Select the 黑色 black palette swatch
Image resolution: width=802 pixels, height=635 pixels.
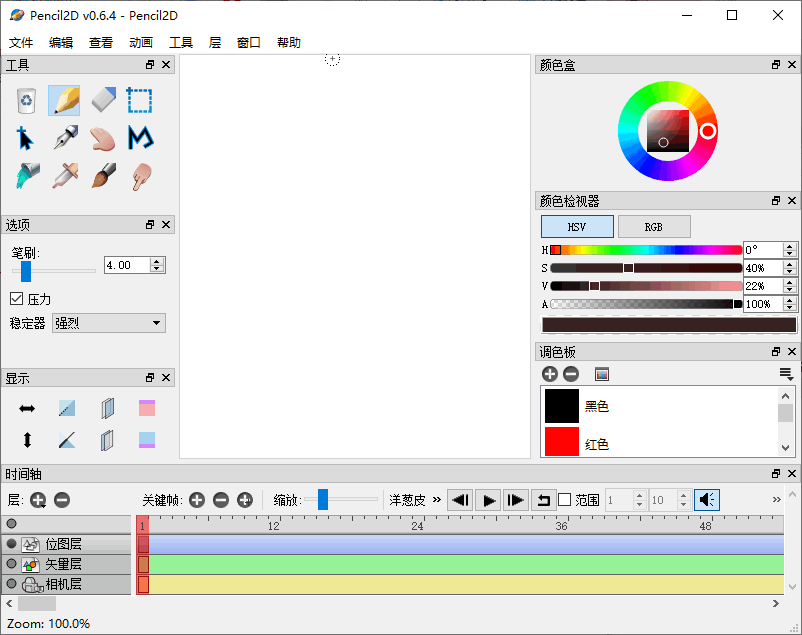[562, 406]
